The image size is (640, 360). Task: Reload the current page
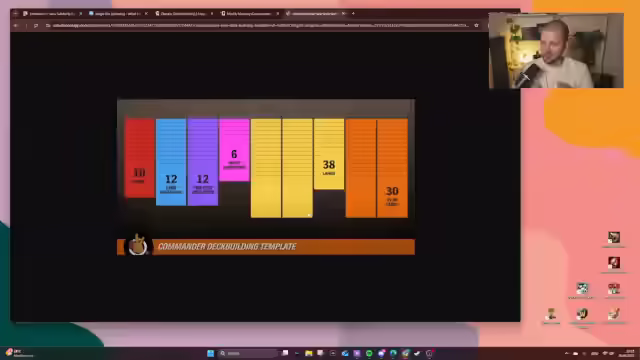pyautogui.click(x=36, y=25)
